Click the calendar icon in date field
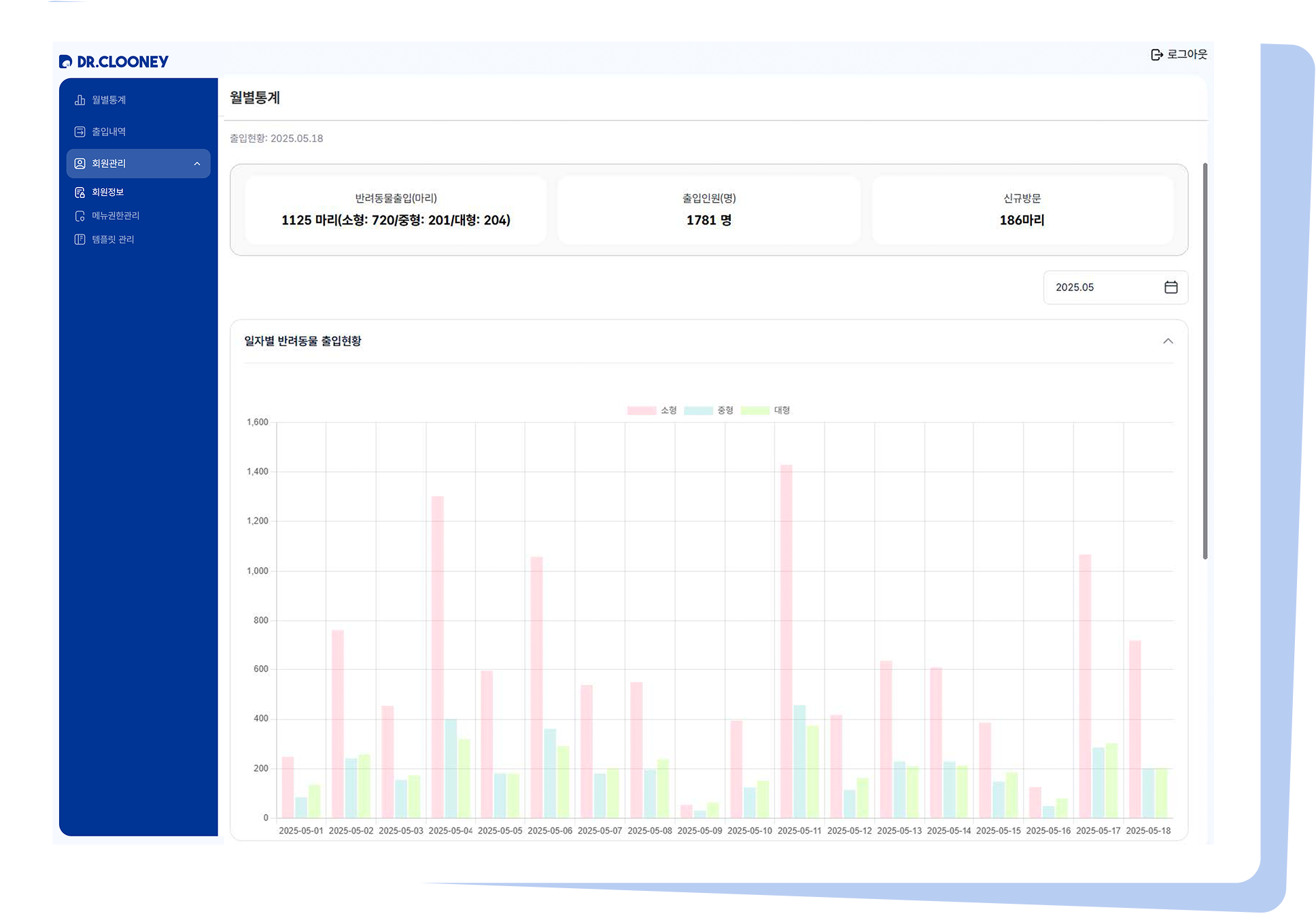The width and height of the screenshot is (1316, 914). pyautogui.click(x=1171, y=287)
